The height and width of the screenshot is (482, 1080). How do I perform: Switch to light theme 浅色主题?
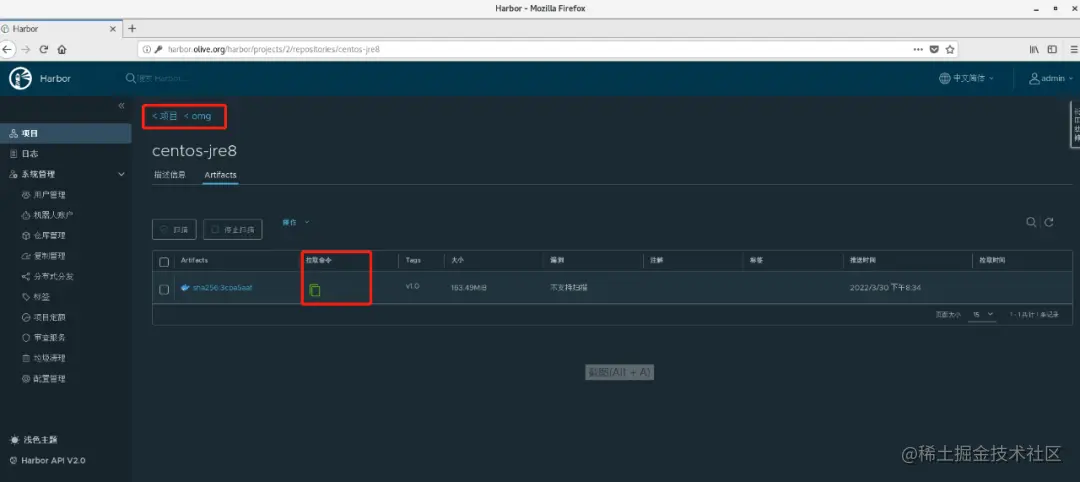[34, 439]
